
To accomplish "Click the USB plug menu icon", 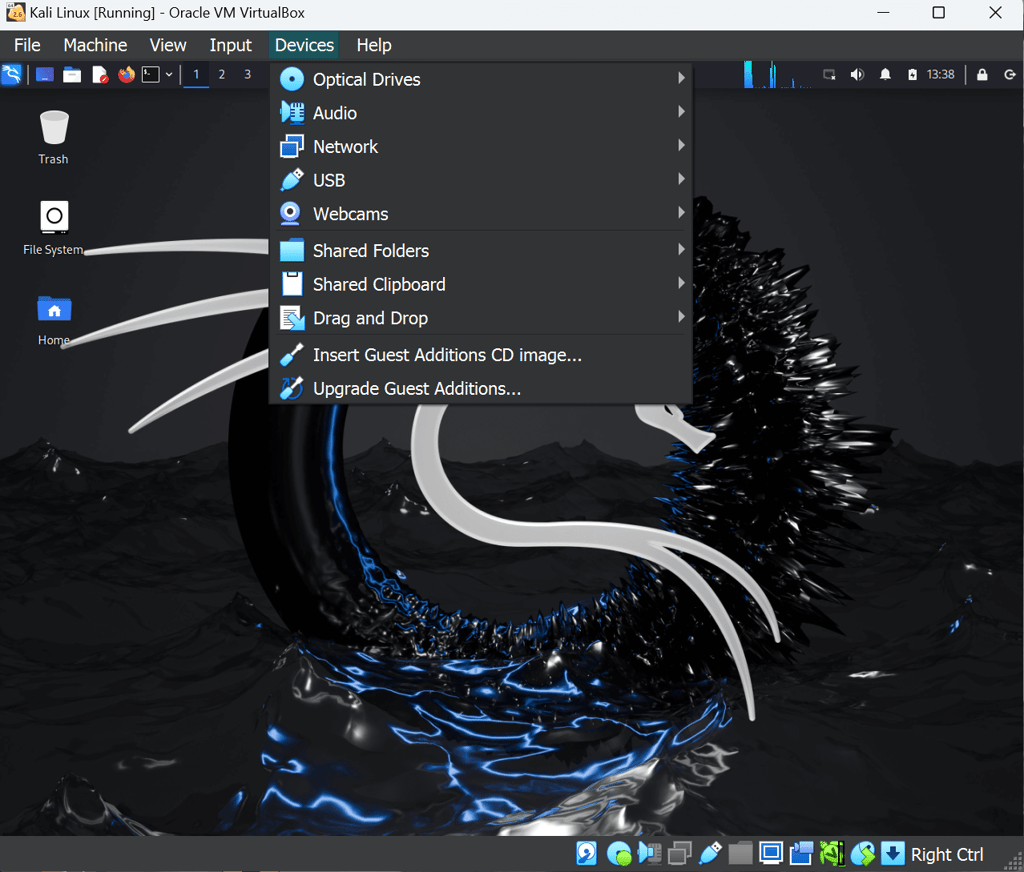I will click(x=292, y=180).
